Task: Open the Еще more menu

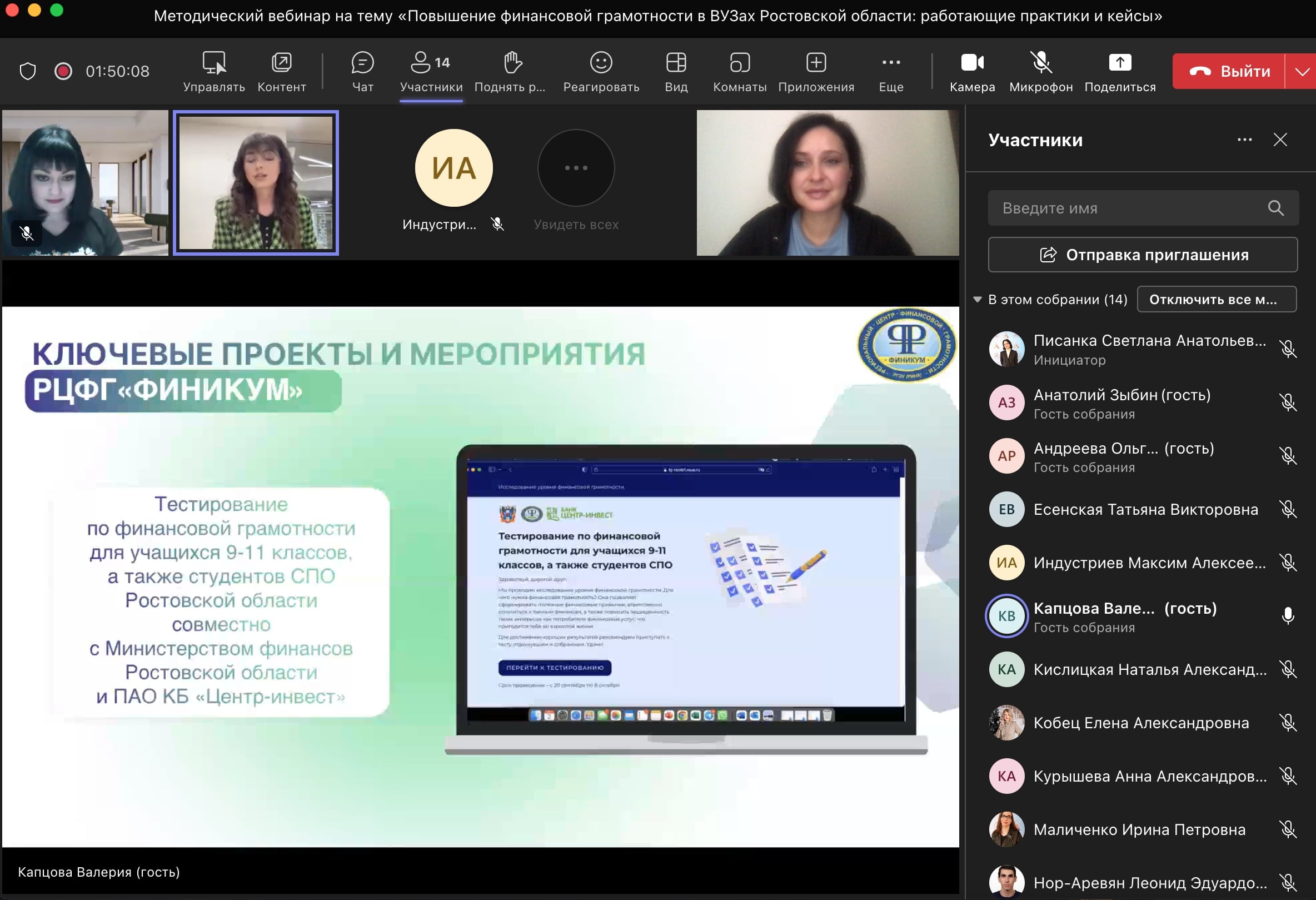Action: coord(891,63)
